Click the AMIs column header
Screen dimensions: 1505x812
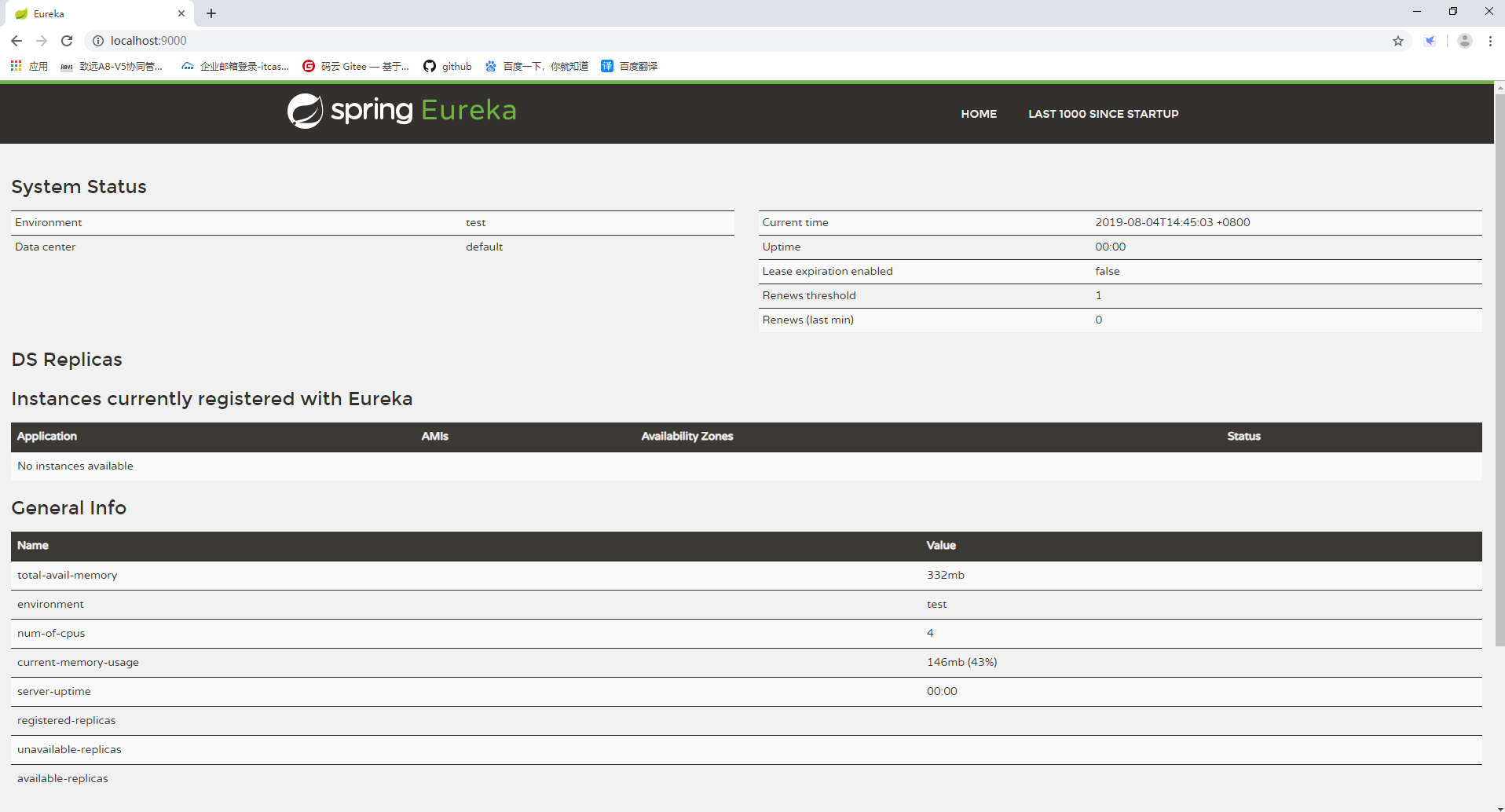pos(435,437)
